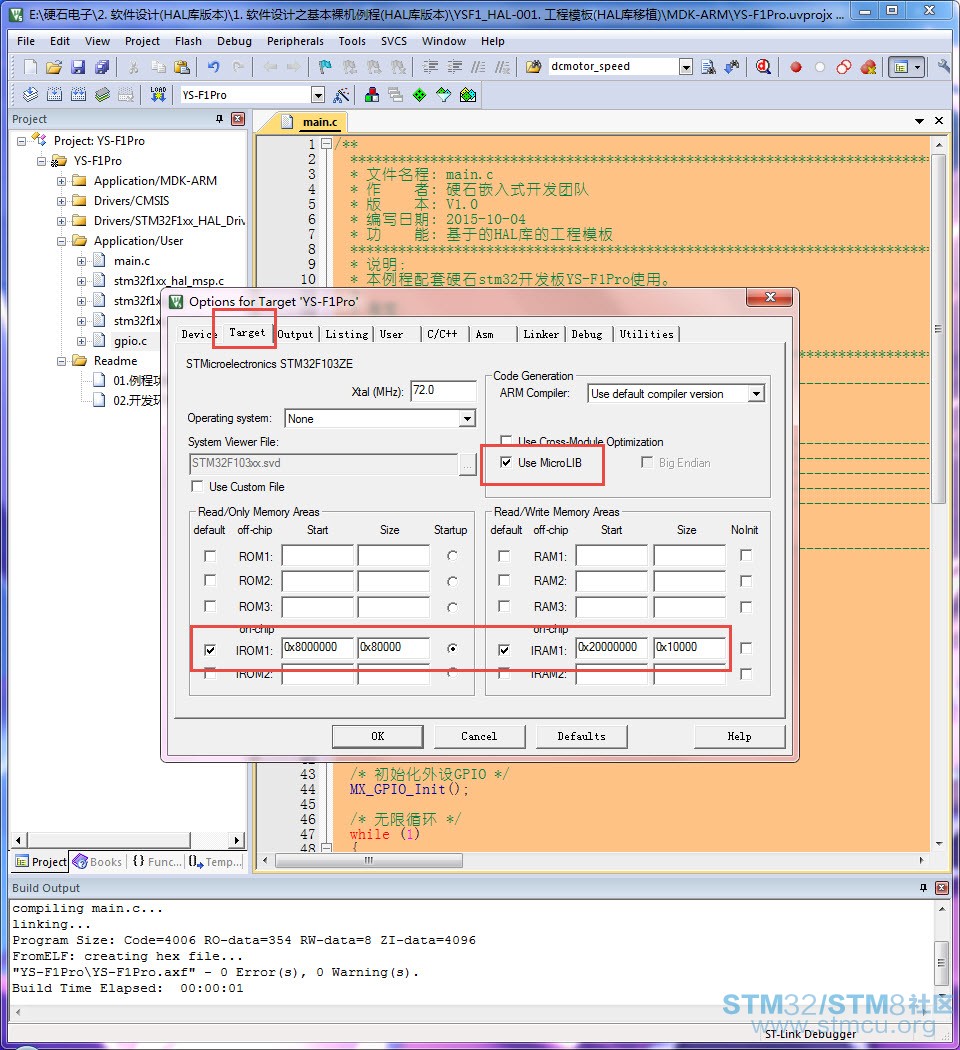
Task: Open the dcmotor_speed search dropdown arrow
Action: [x=686, y=66]
